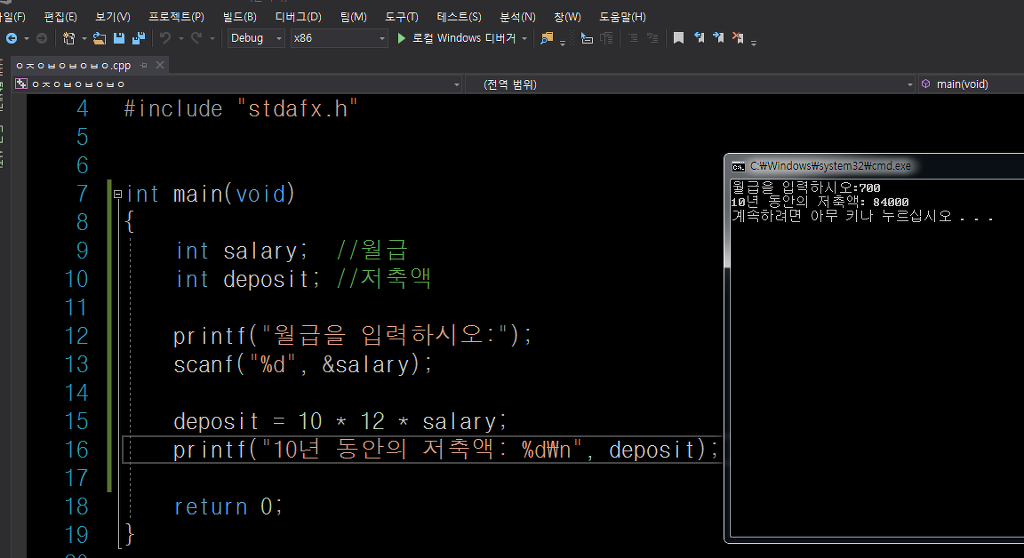The height and width of the screenshot is (558, 1024).
Task: Click the Navigate Backward arrow icon
Action: coord(12,39)
